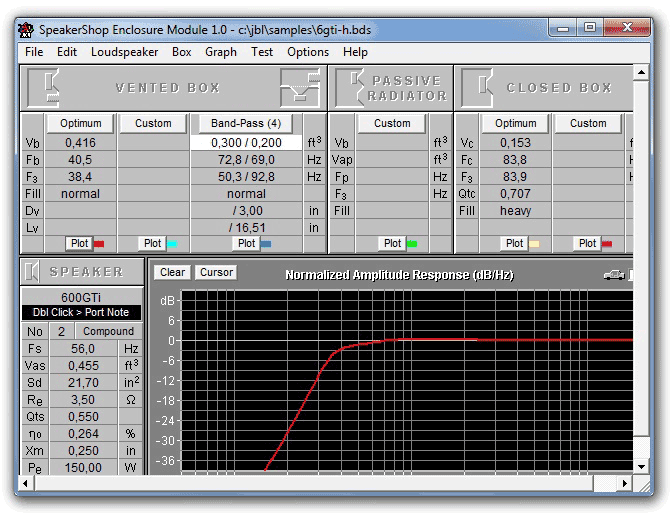Click the Custom button under Passive Radiator
This screenshot has height=520, width=672.
pyautogui.click(x=392, y=124)
